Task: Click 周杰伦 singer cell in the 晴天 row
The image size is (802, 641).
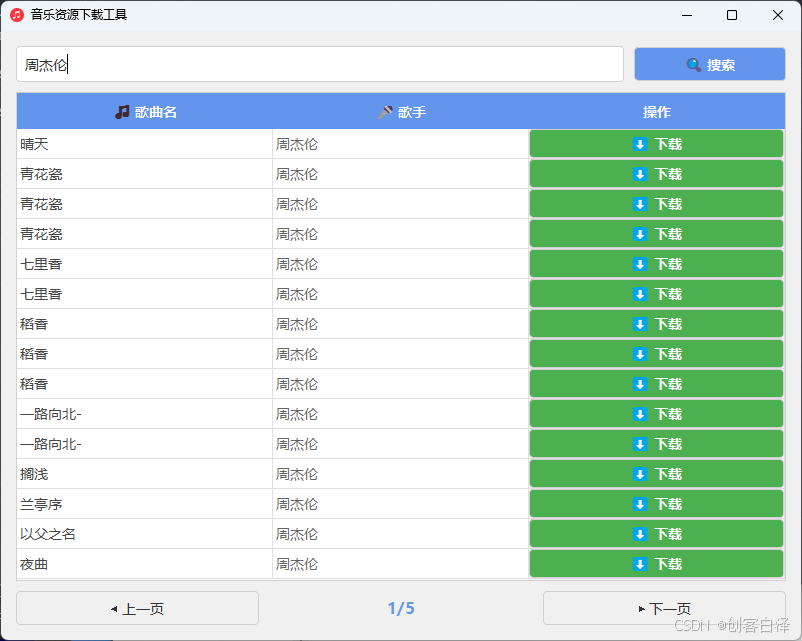Action: point(400,144)
